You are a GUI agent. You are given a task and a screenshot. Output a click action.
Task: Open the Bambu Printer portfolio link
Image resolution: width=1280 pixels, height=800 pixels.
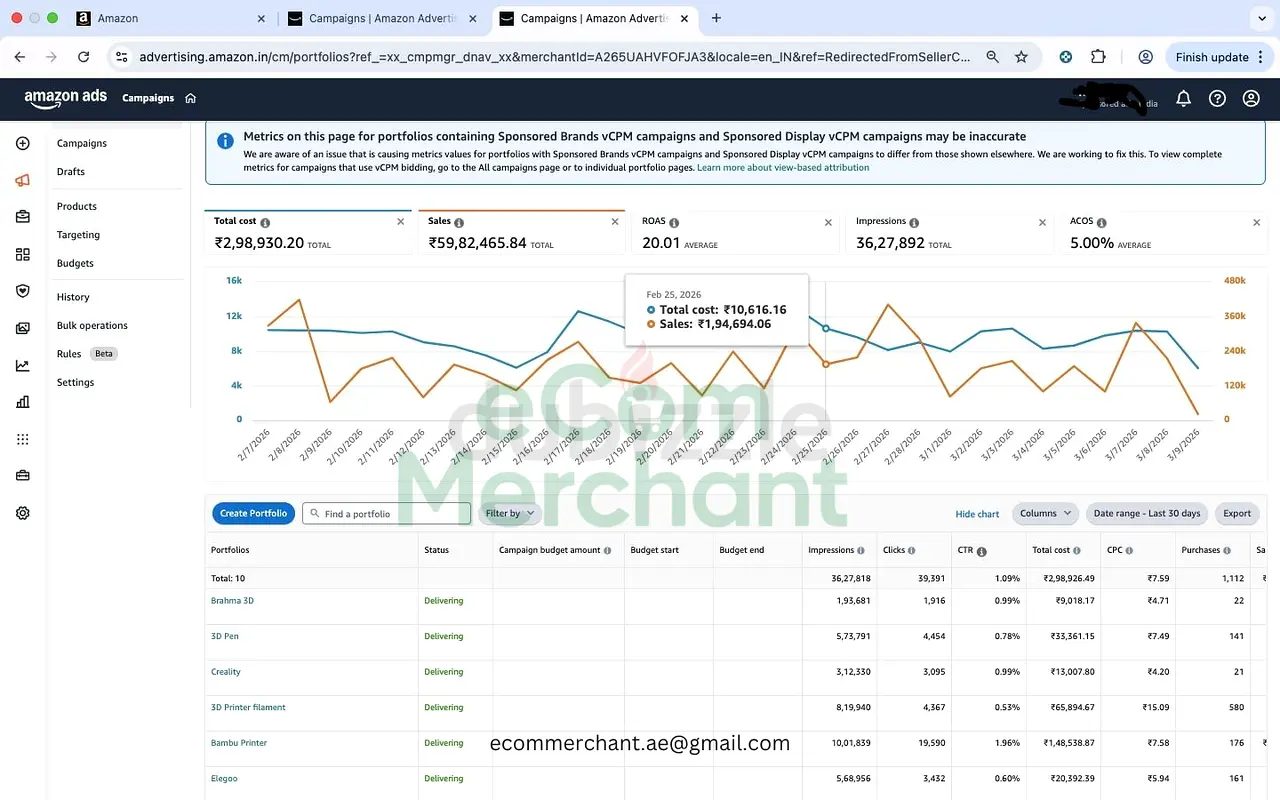coord(239,743)
